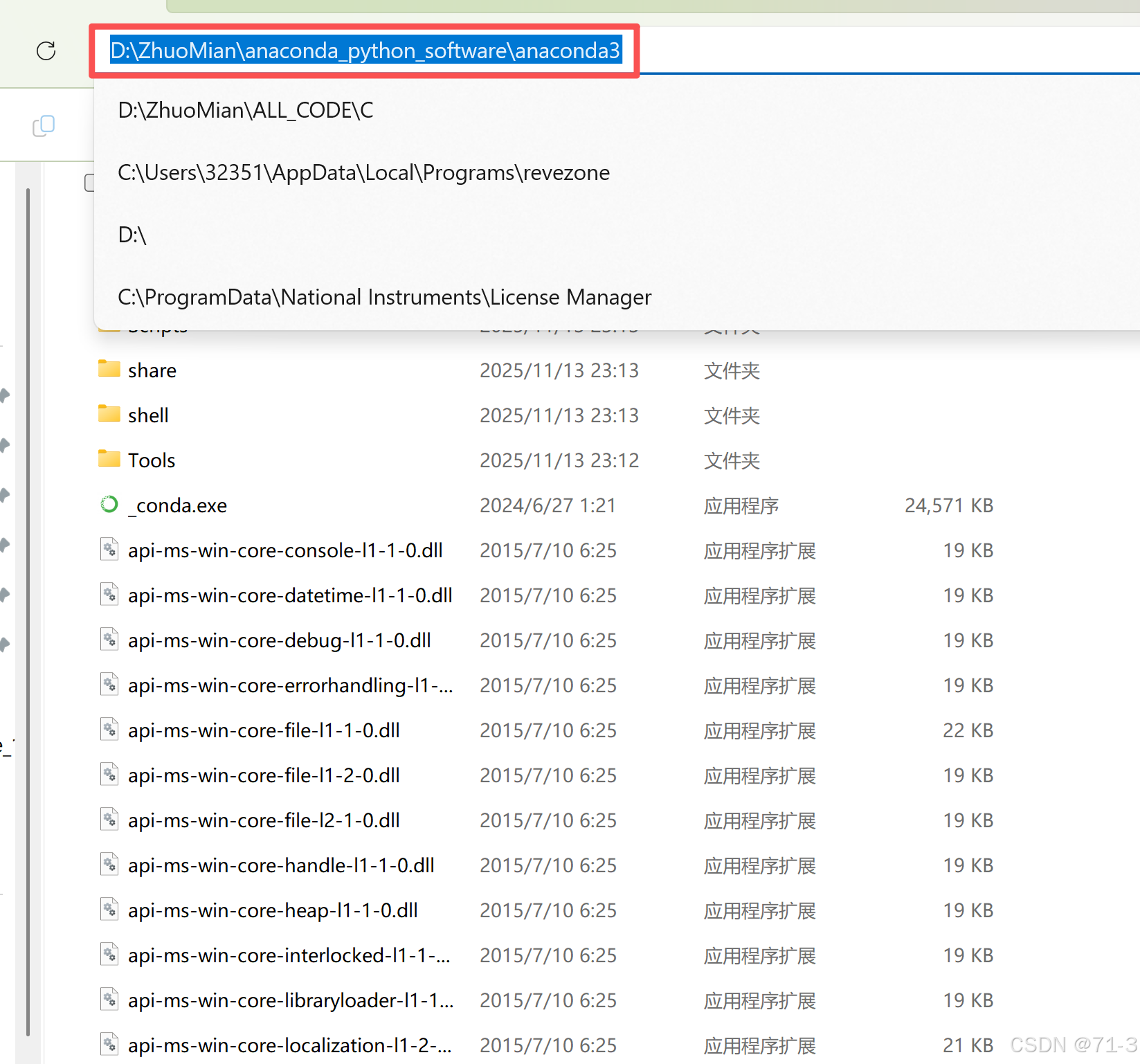
Task: Click the file icon of api-ms-win-core-errorhandling dll
Action: [109, 684]
